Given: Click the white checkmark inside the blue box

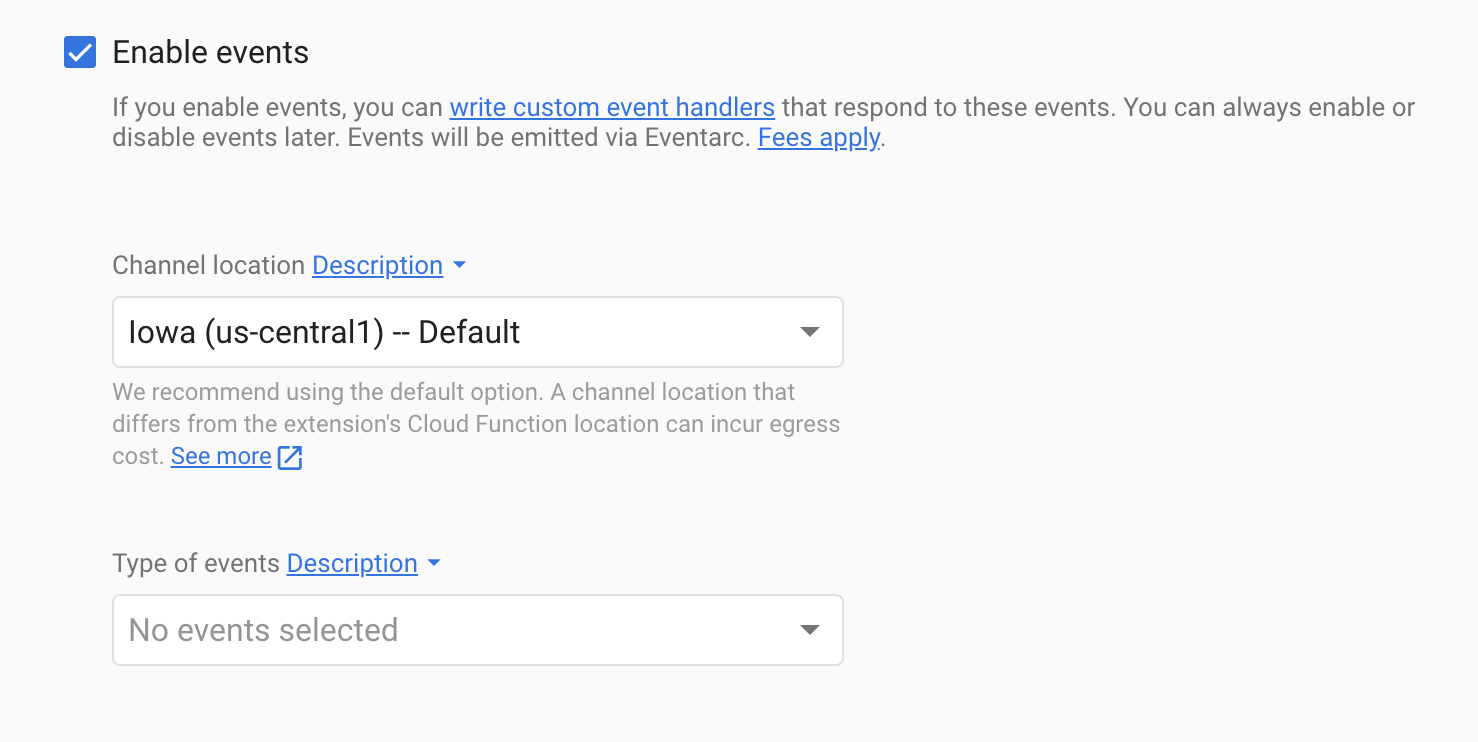Looking at the screenshot, I should (x=80, y=53).
